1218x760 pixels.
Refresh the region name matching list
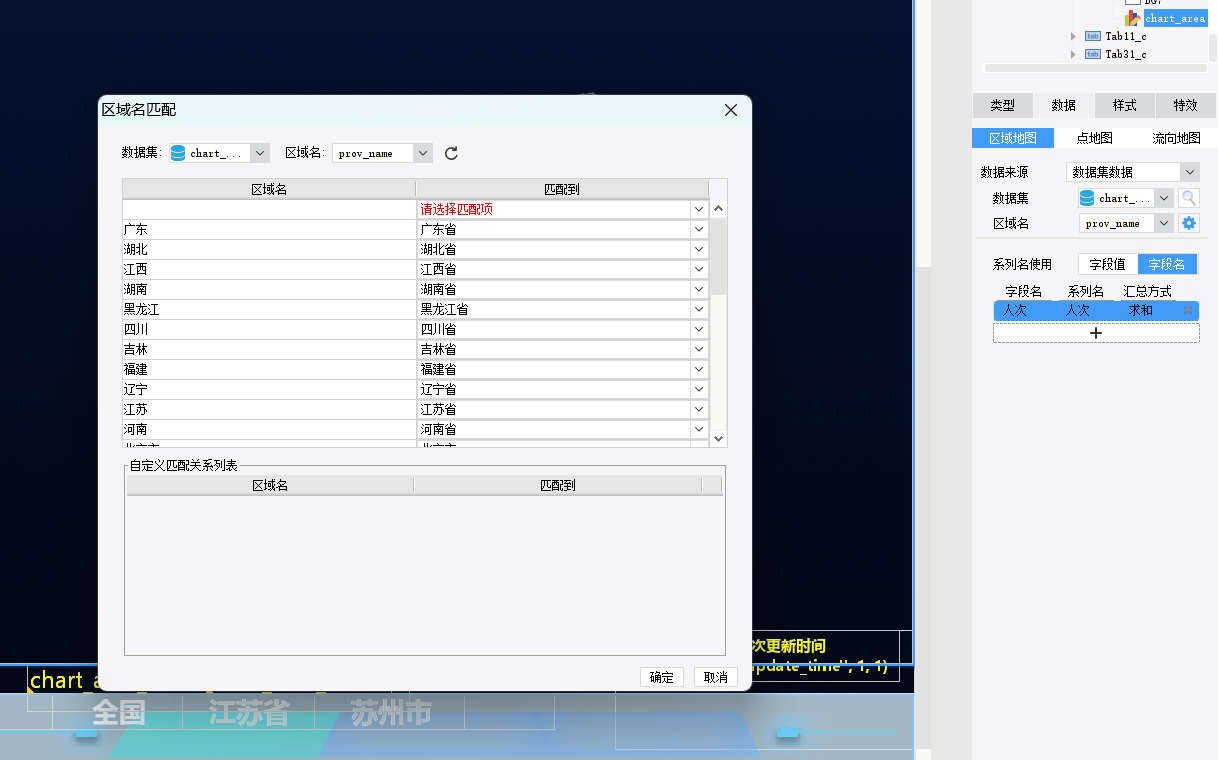point(451,153)
